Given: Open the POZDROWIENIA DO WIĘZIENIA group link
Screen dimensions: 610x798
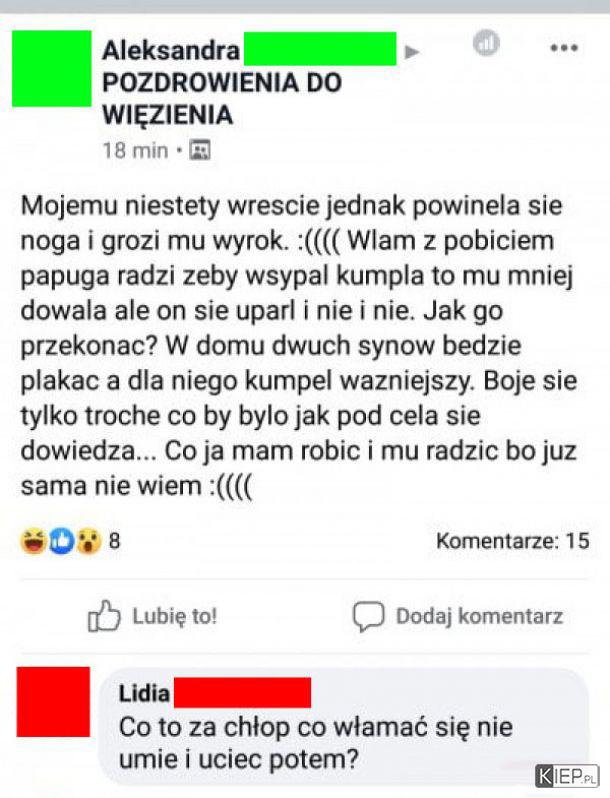Looking at the screenshot, I should pyautogui.click(x=222, y=99).
